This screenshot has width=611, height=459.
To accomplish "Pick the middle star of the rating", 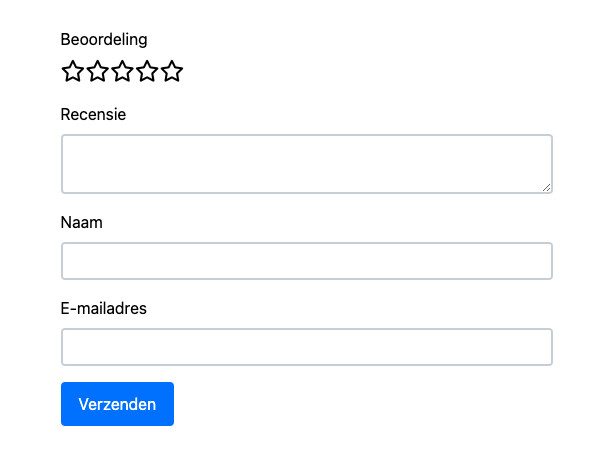I will (123, 71).
